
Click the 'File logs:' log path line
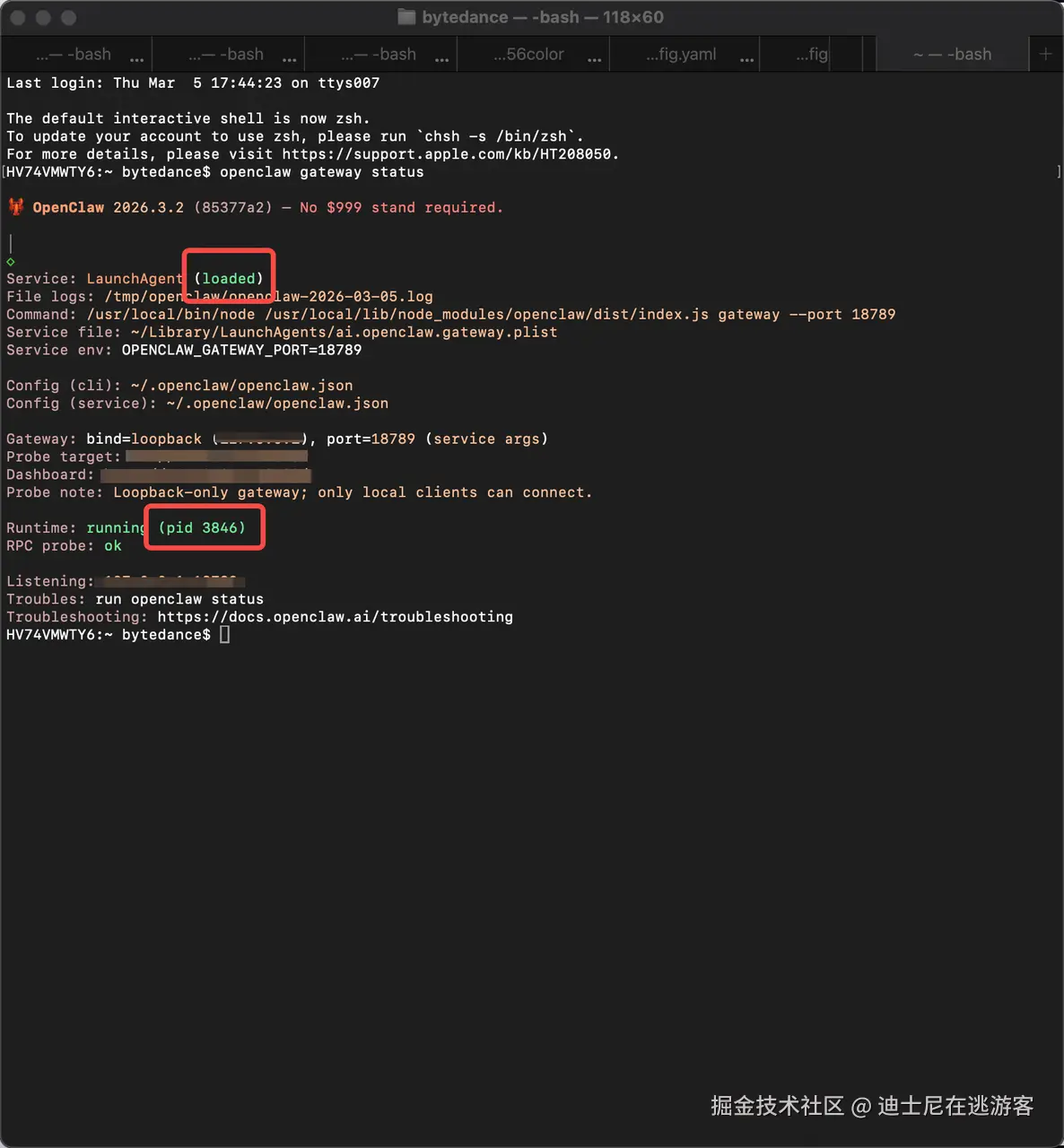pos(219,297)
